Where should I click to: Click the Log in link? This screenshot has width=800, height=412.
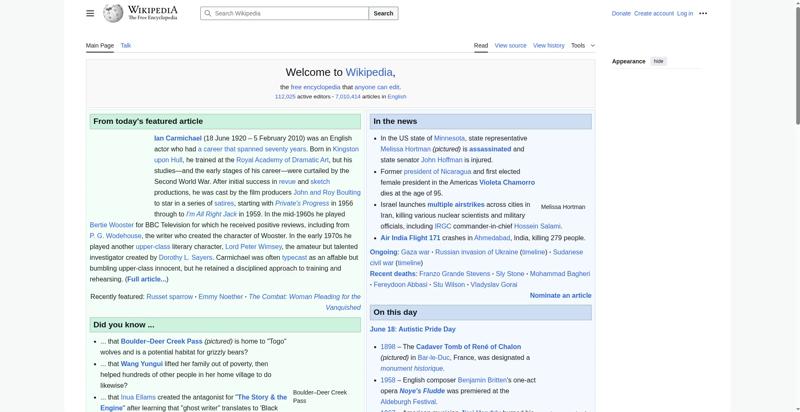tap(685, 13)
